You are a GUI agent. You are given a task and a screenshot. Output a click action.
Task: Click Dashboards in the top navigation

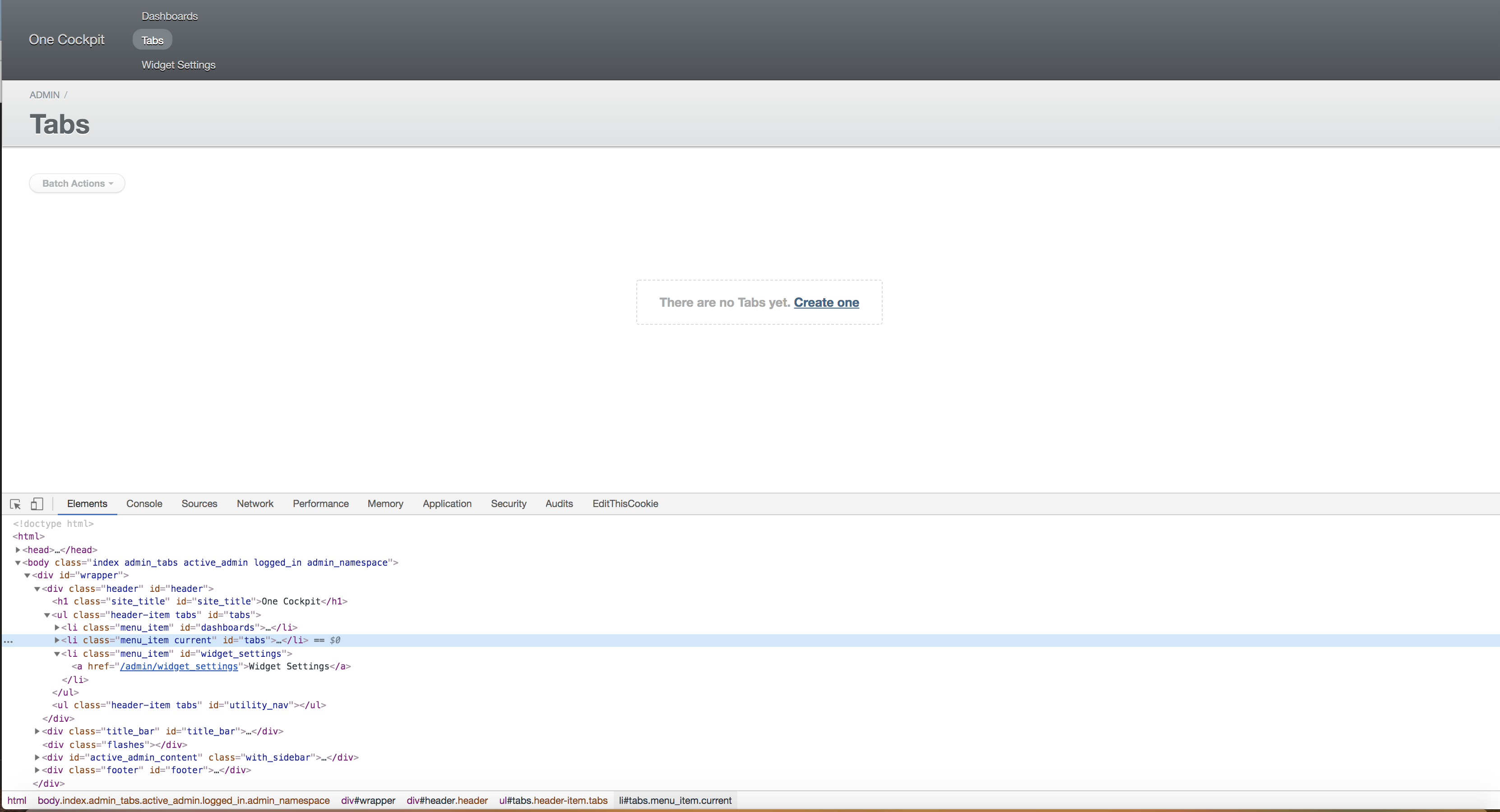point(169,16)
